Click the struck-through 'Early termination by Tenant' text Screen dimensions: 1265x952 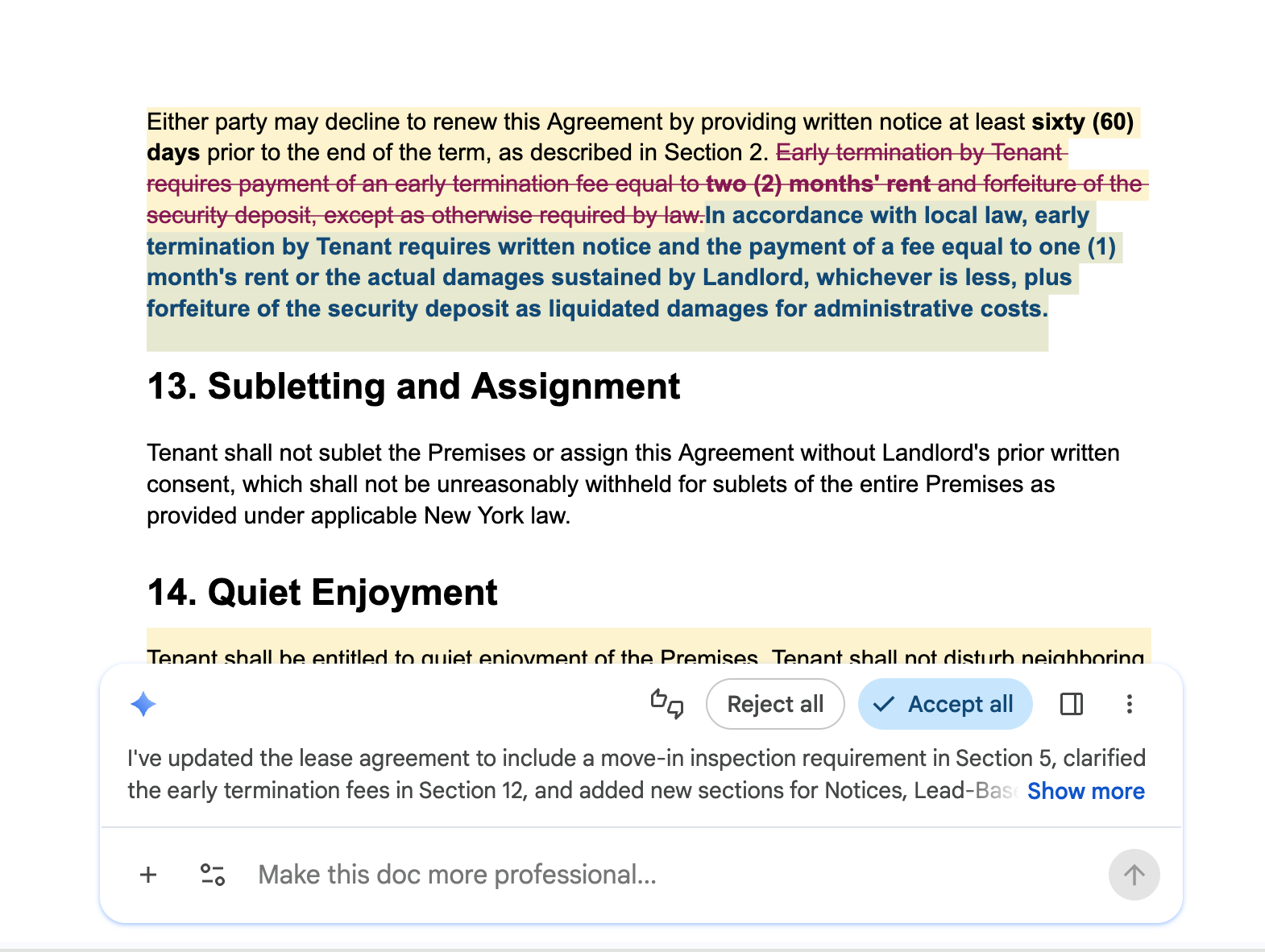(919, 152)
